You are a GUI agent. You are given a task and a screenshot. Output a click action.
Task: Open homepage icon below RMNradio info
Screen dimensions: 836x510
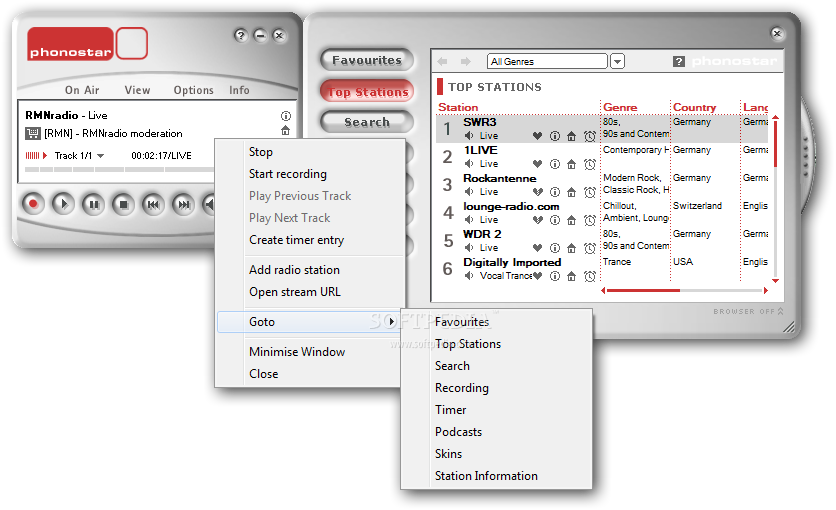point(286,131)
